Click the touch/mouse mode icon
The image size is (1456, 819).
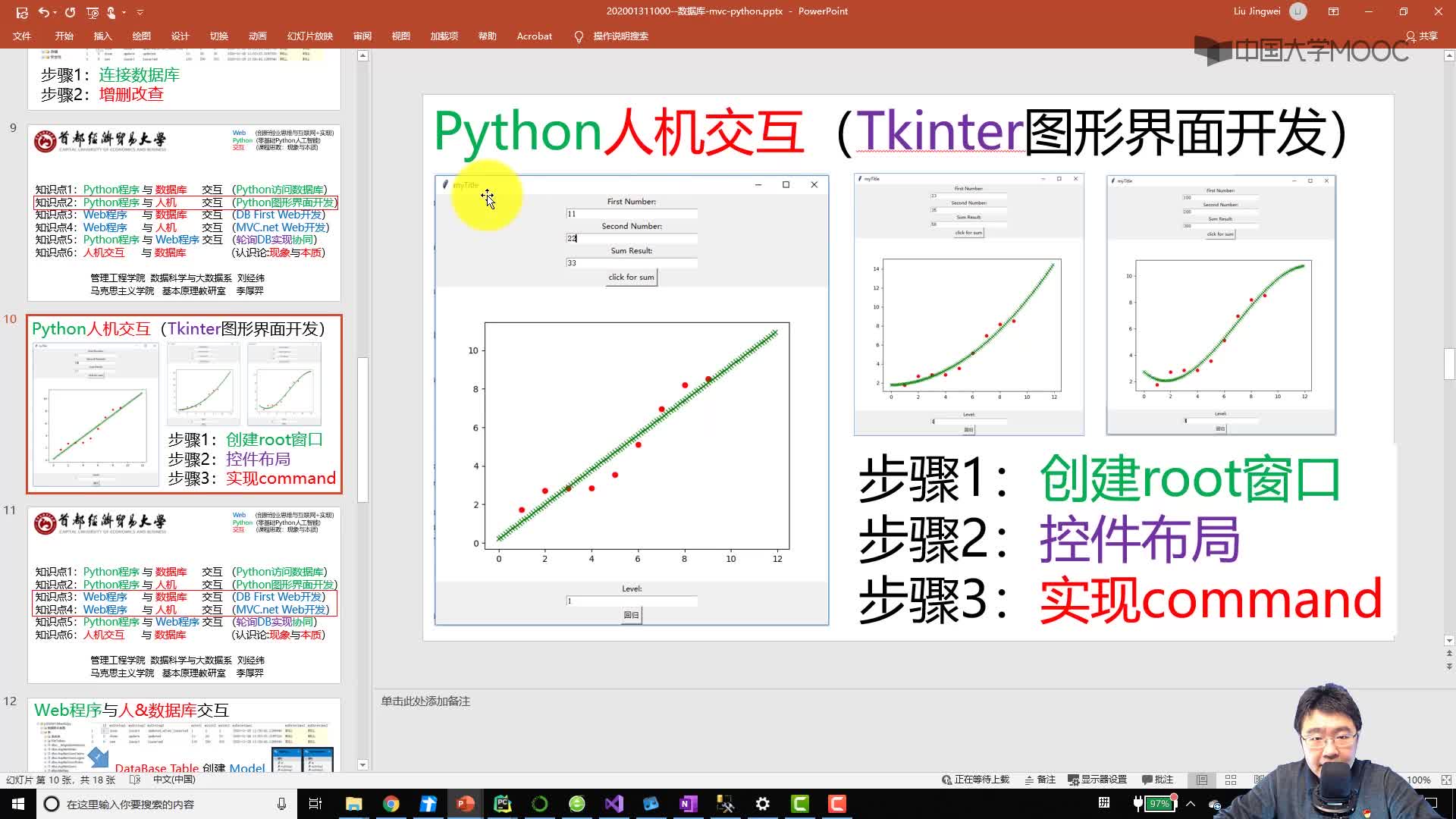coord(111,12)
